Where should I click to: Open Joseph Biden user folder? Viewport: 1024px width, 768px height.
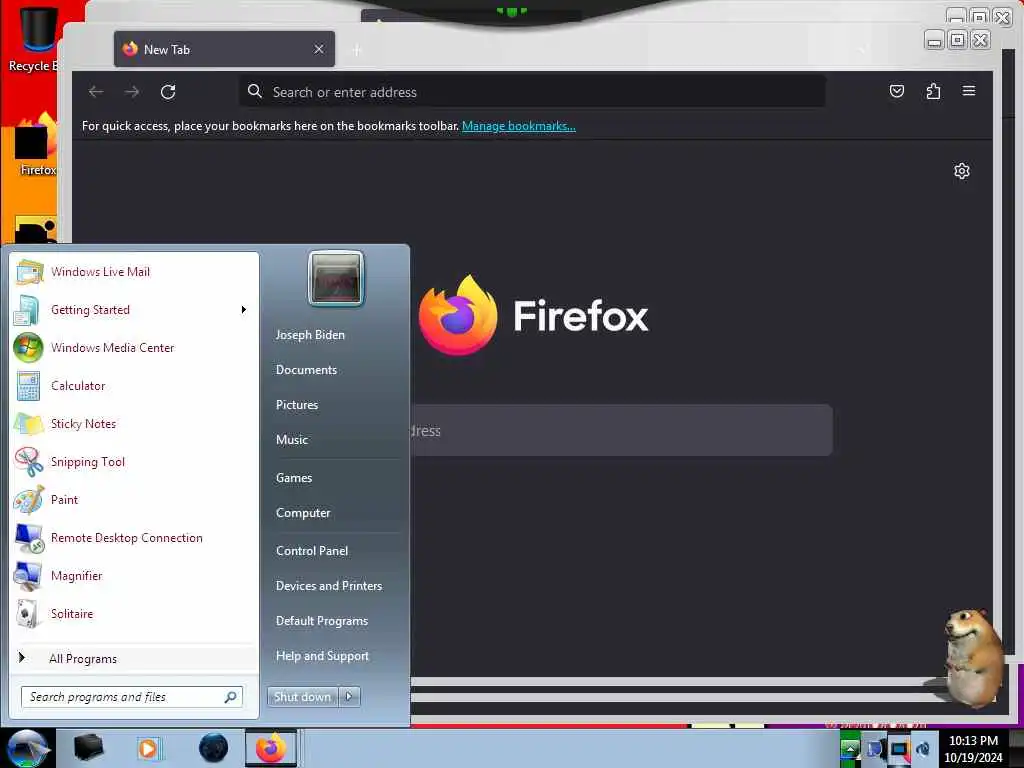coord(310,334)
